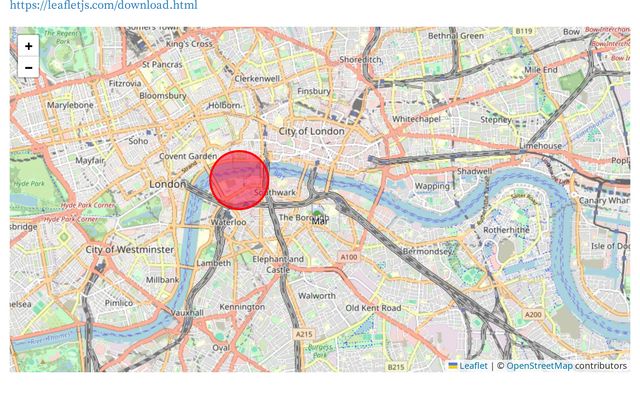
Task: Click the Old Kent Road label
Action: (373, 308)
